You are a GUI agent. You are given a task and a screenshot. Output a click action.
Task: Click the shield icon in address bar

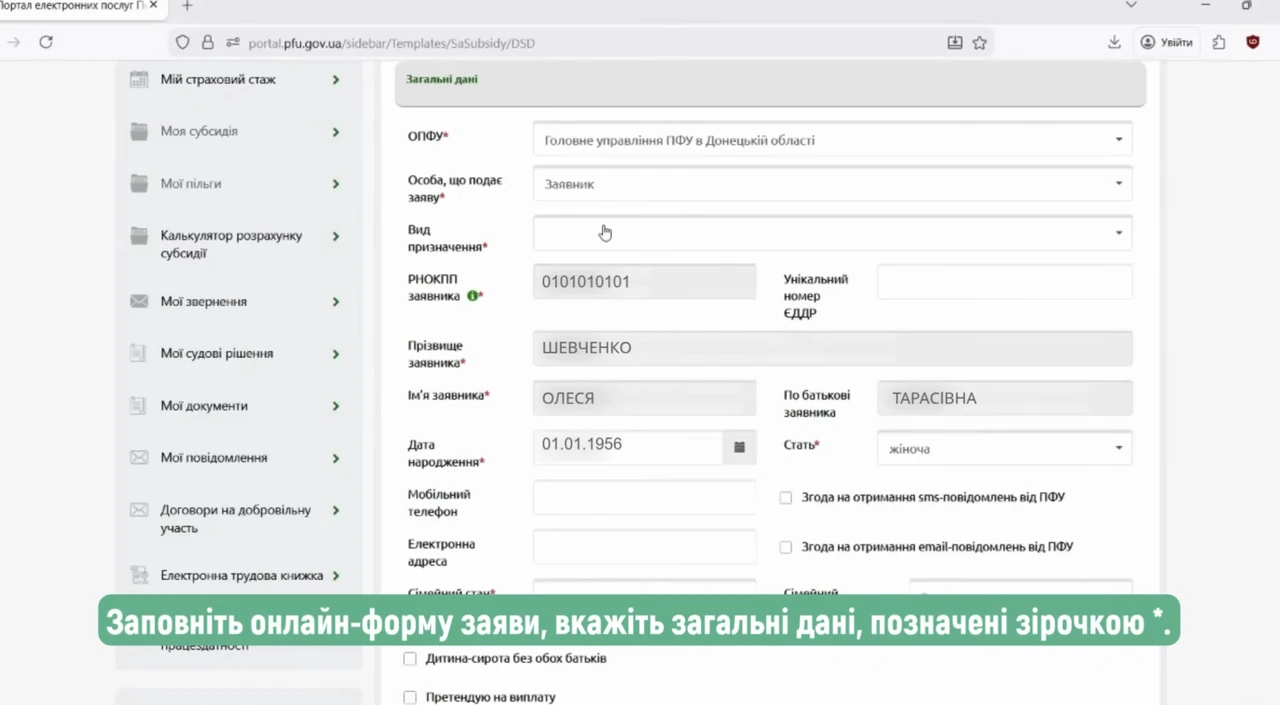click(182, 43)
